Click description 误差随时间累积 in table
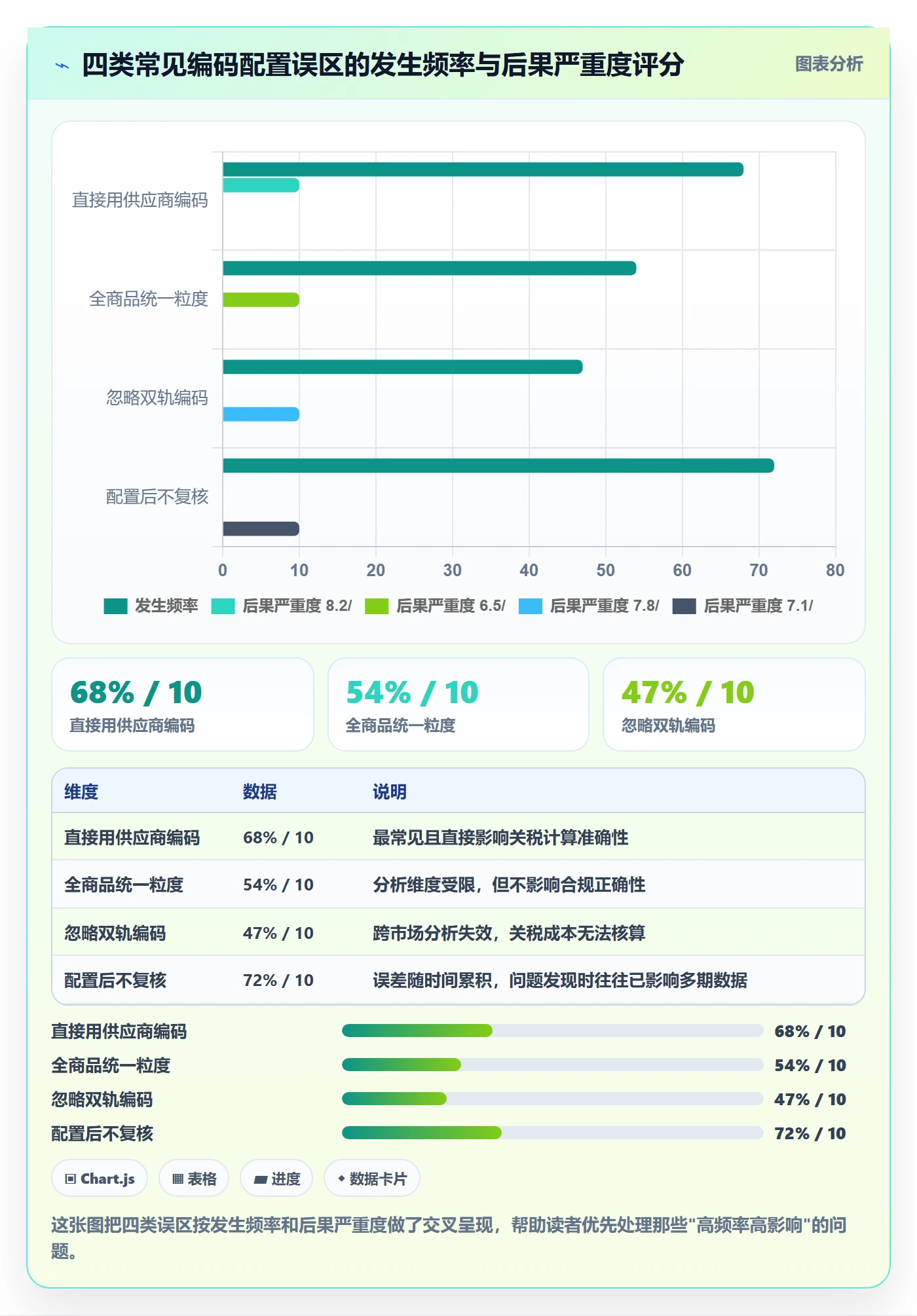Screen dimensions: 917x1316 432,981
